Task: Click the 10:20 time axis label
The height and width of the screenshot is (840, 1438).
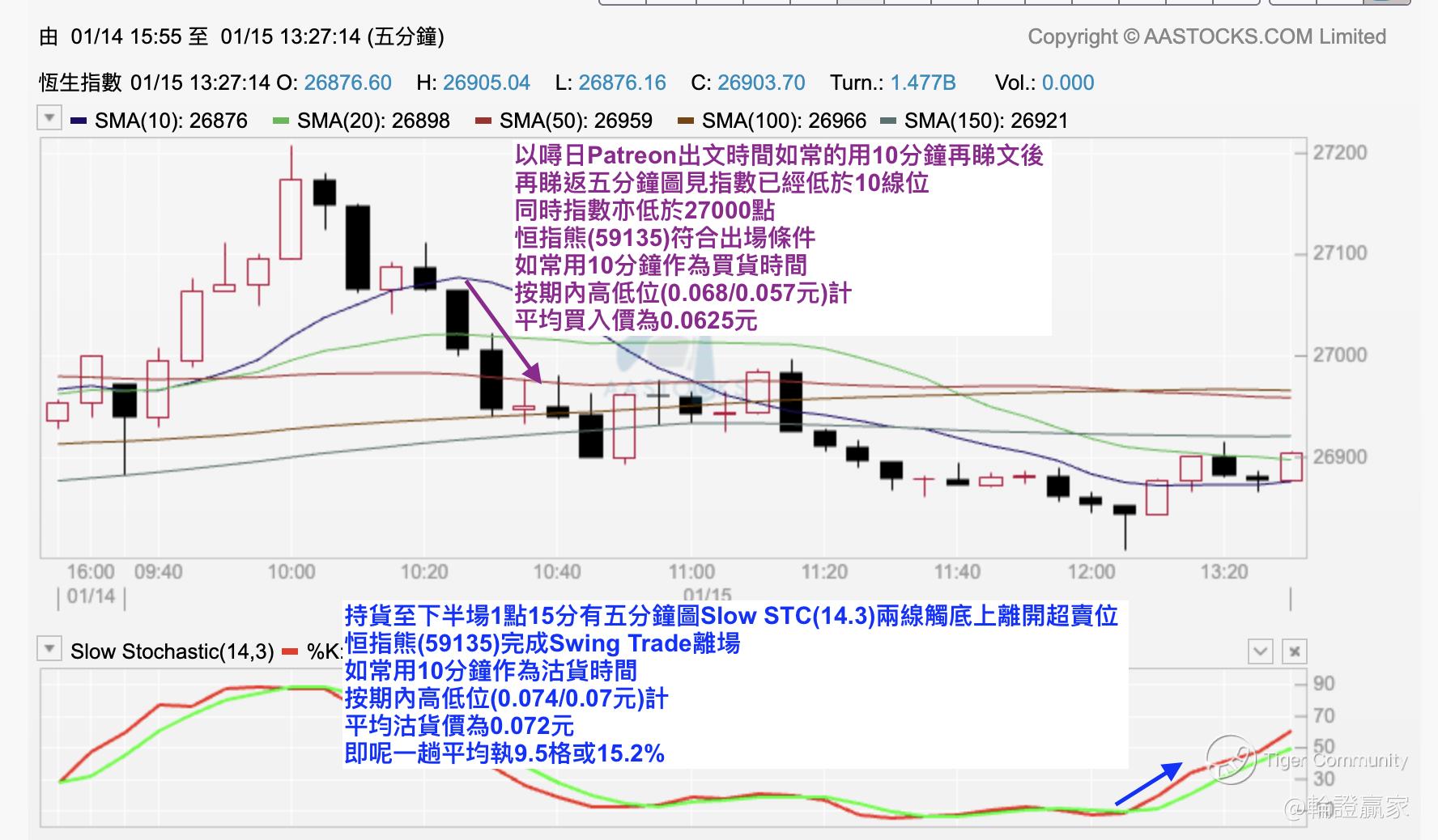Action: (x=424, y=572)
